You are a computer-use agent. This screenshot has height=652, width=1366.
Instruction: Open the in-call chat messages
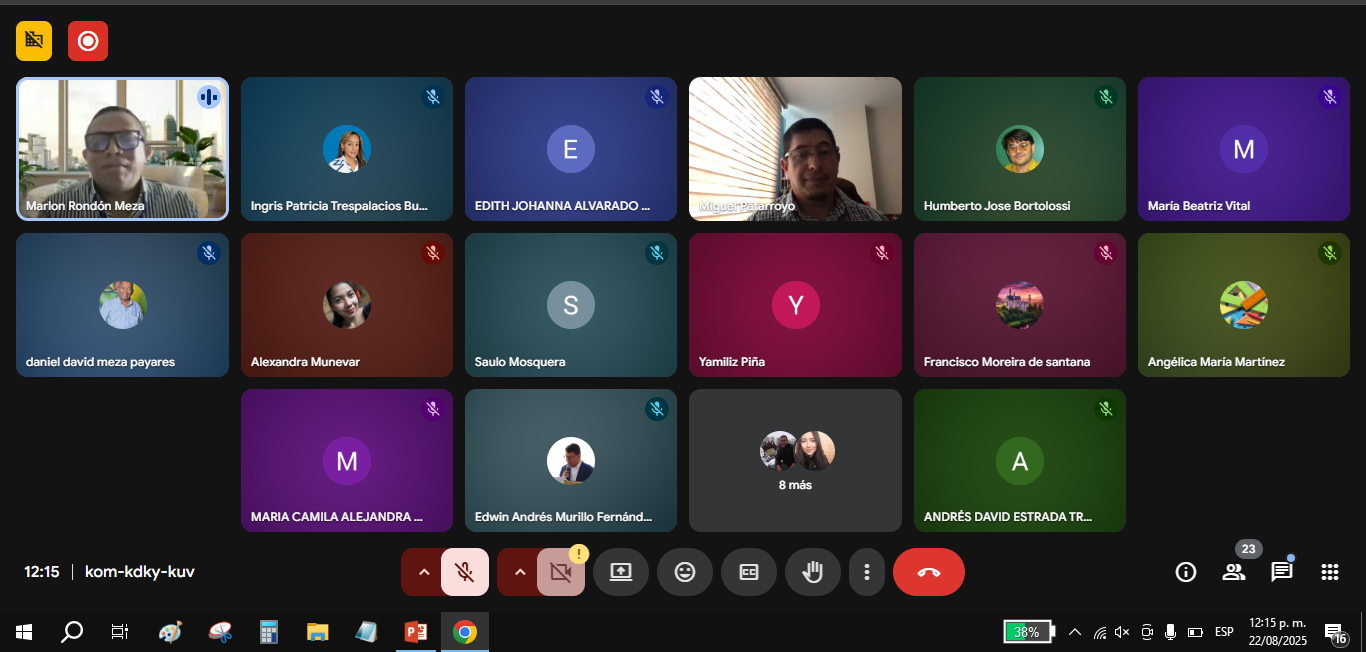pos(1282,572)
